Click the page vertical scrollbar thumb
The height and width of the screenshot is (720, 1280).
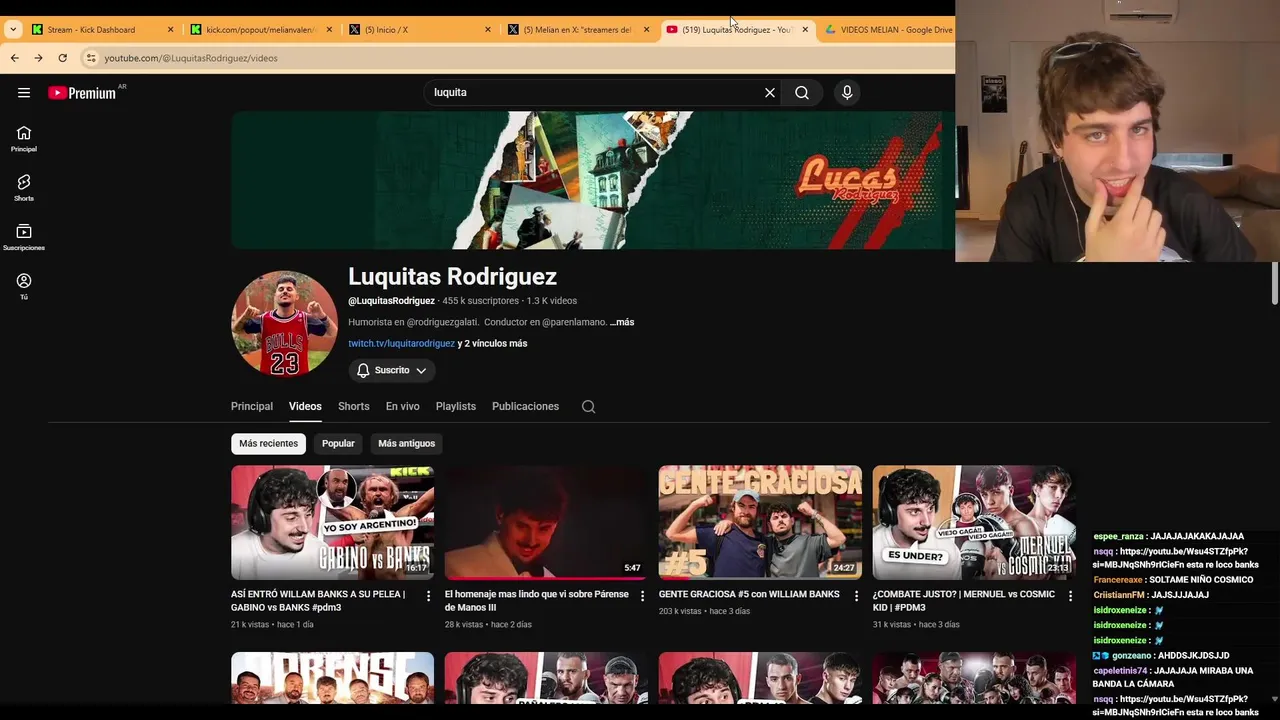[1274, 283]
